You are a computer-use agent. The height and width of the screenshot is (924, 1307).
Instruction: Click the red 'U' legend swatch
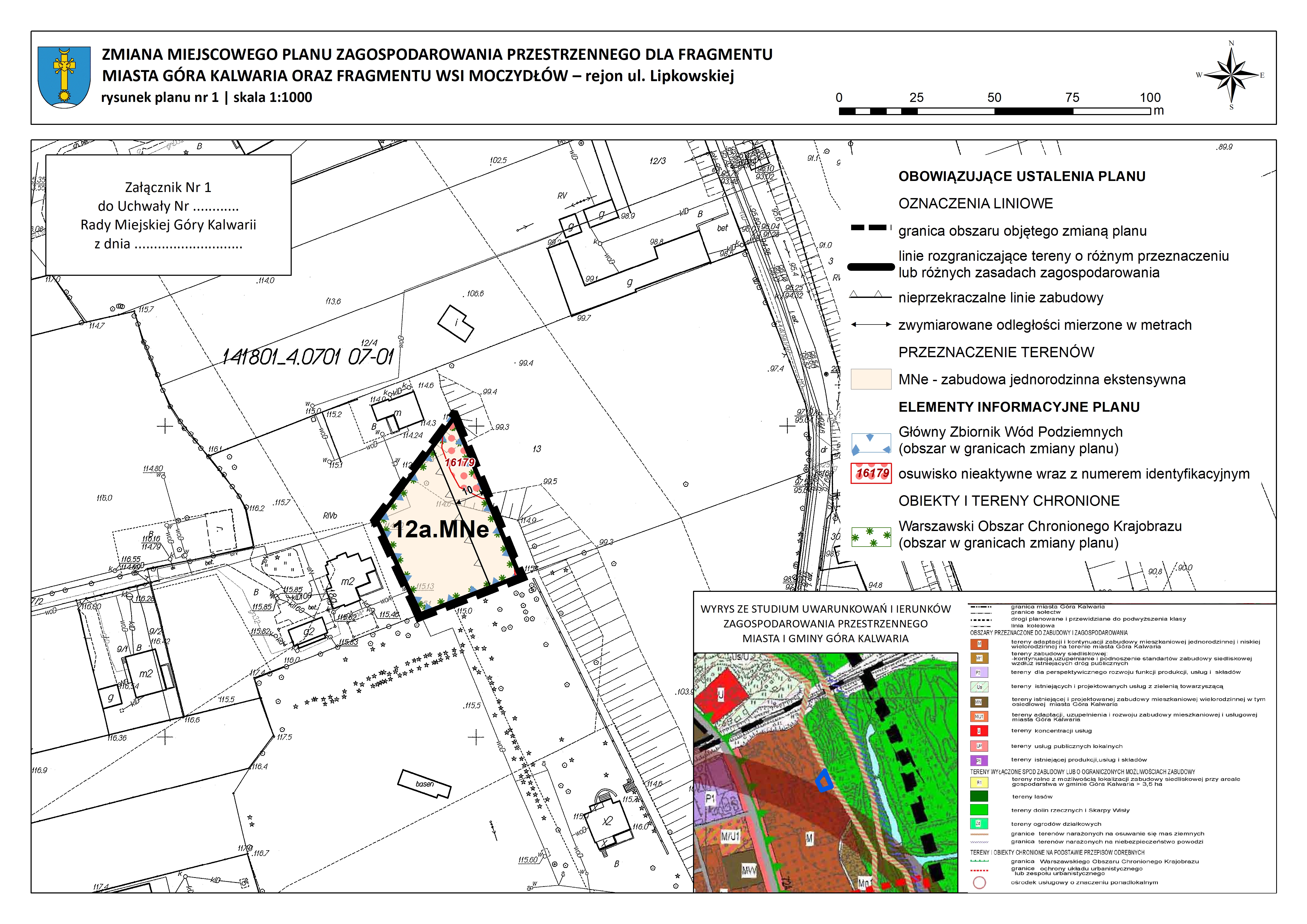click(979, 731)
